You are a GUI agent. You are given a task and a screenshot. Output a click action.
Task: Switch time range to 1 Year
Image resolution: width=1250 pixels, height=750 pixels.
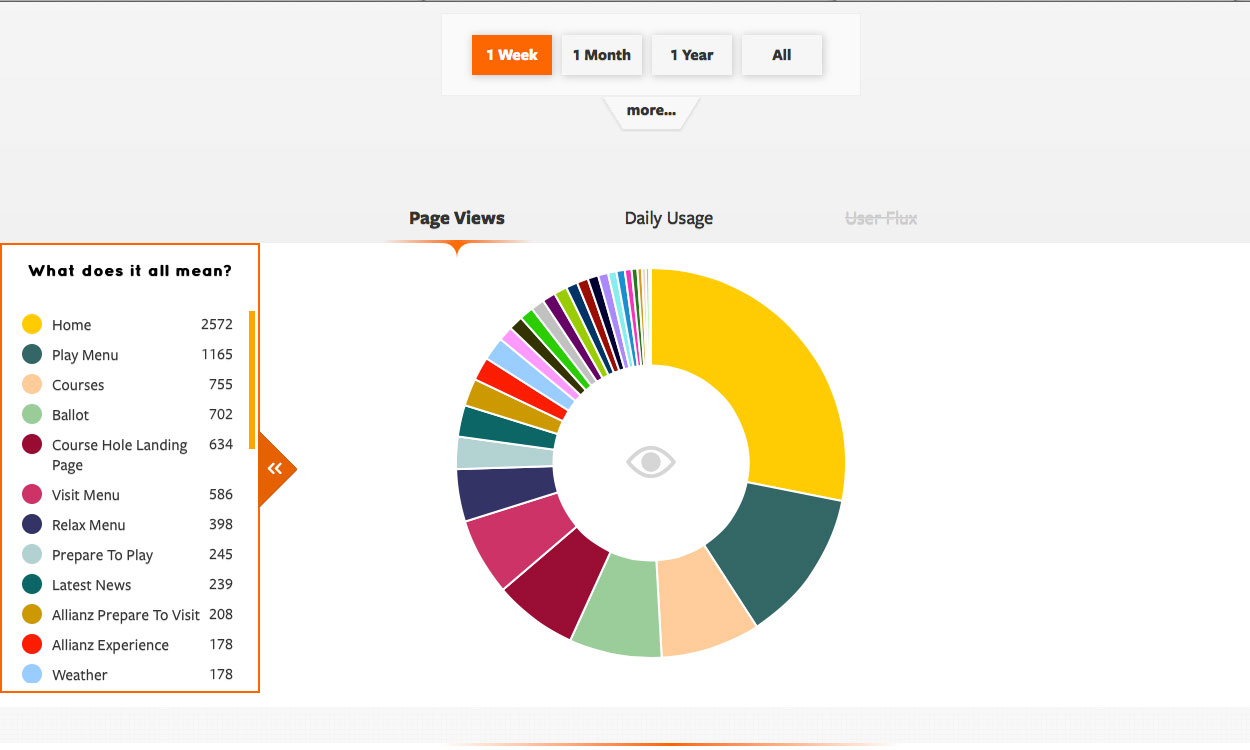click(x=692, y=55)
